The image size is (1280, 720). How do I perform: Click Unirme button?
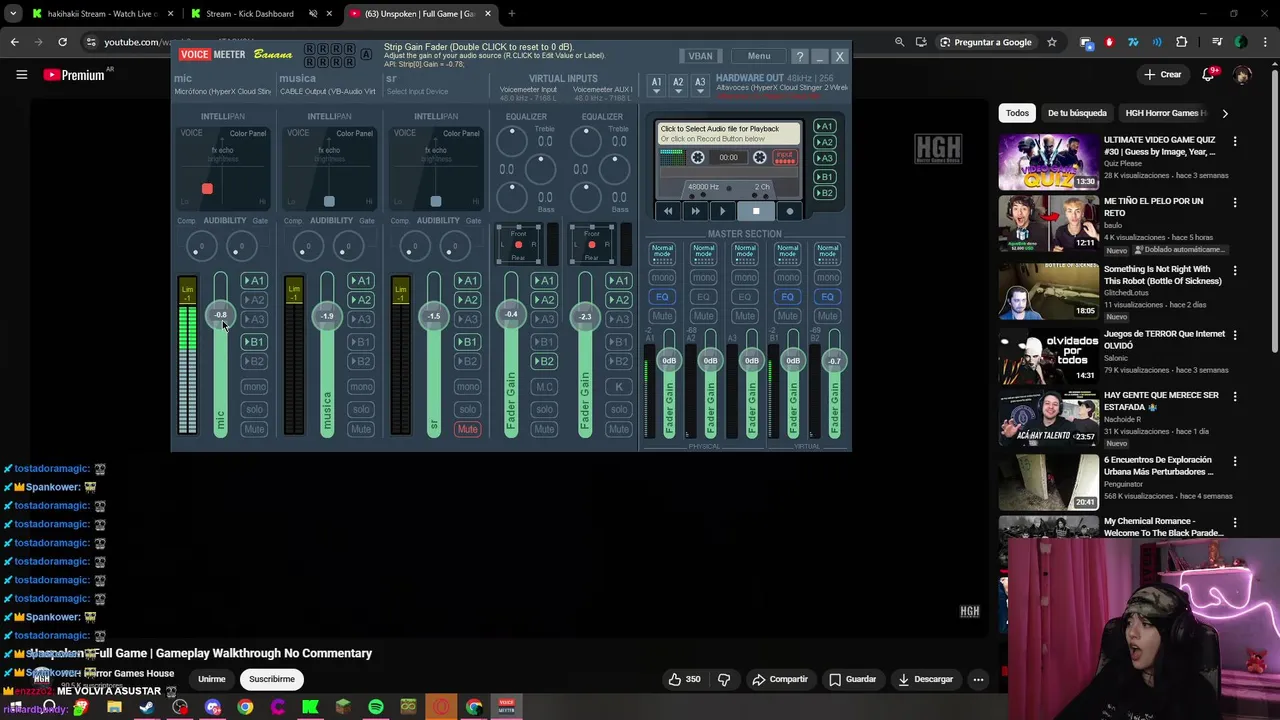(x=211, y=679)
